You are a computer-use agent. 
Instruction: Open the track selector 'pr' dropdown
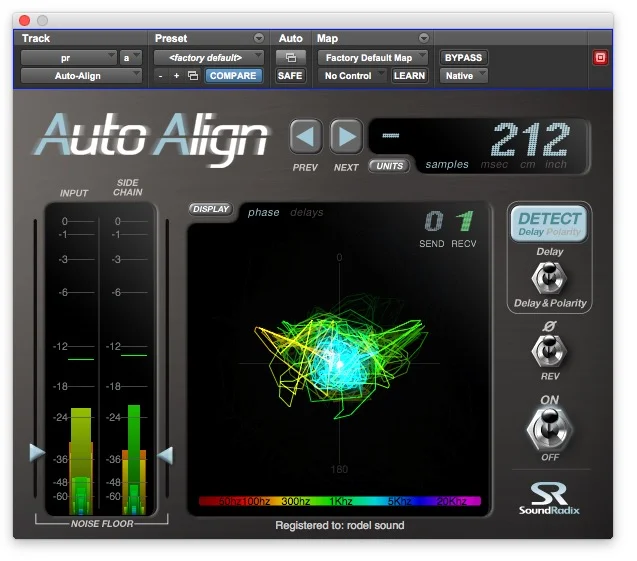[69, 58]
